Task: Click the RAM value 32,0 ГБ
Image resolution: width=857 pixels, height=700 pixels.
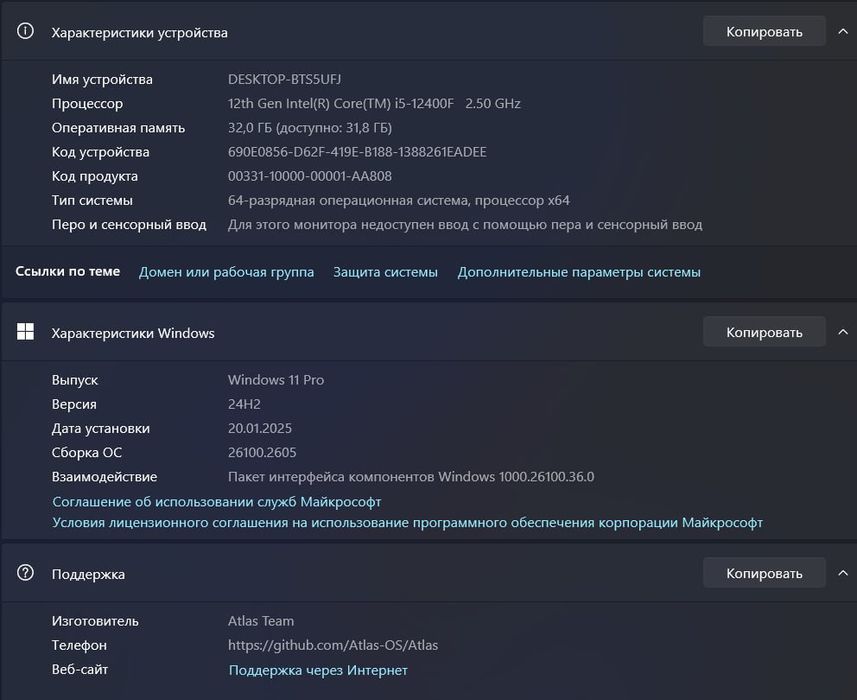Action: tap(309, 128)
